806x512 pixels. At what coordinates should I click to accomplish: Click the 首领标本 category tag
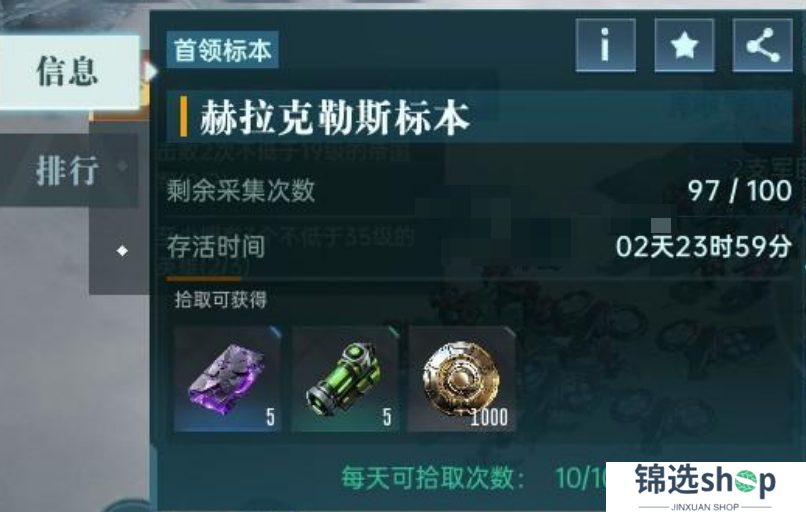pyautogui.click(x=223, y=50)
